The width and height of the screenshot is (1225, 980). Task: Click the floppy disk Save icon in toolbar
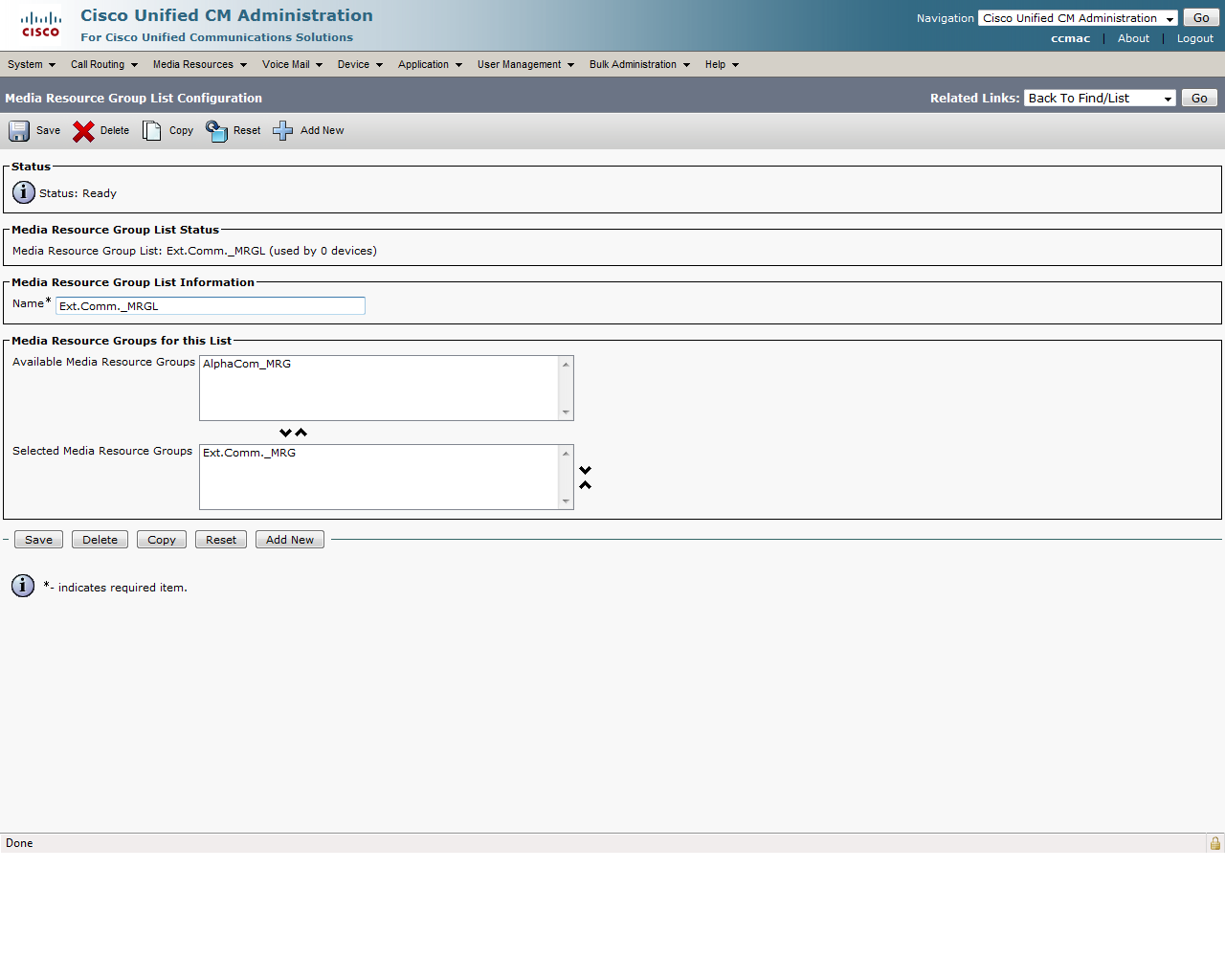[x=19, y=131]
